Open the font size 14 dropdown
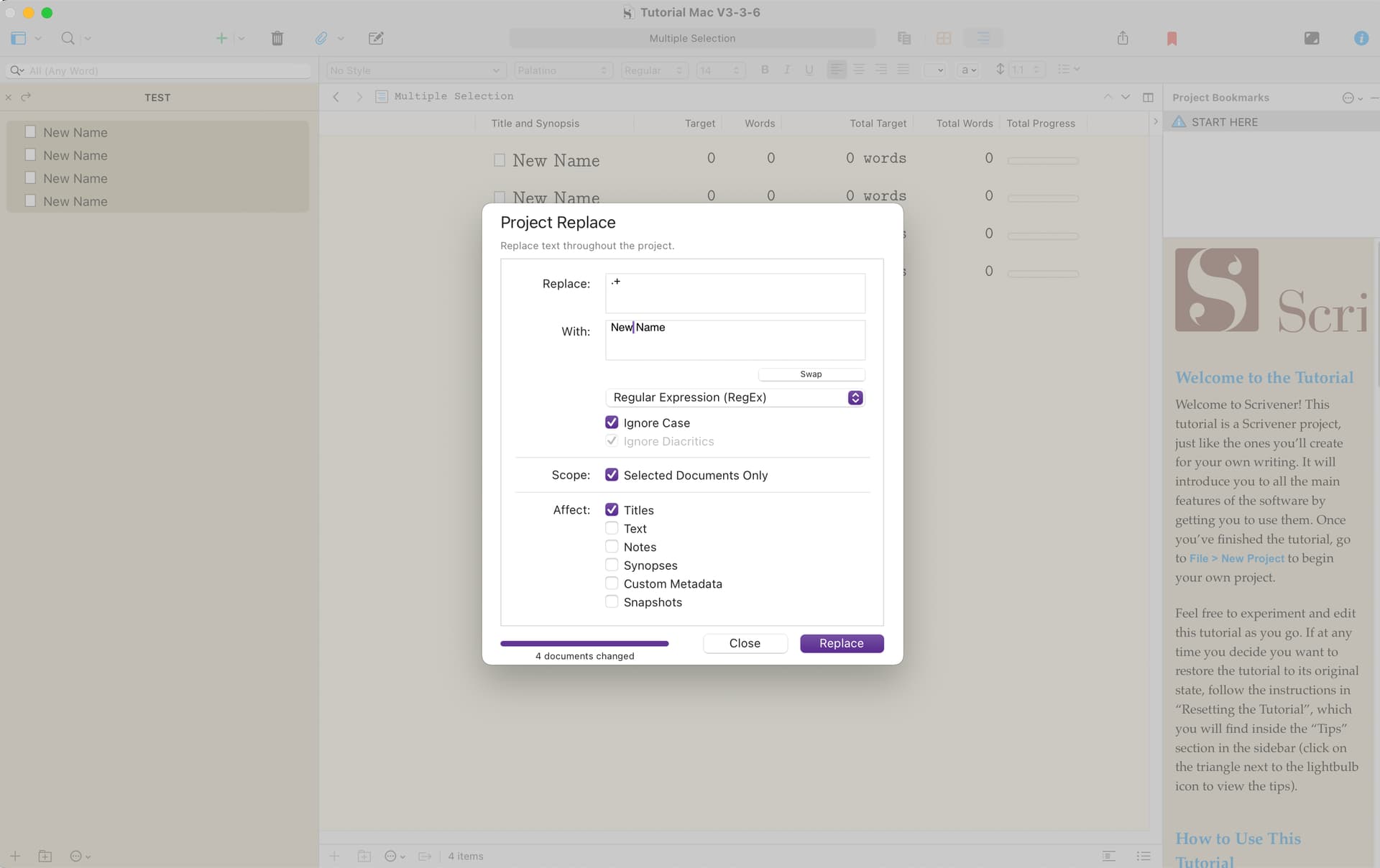Viewport: 1380px width, 868px height. tap(719, 70)
